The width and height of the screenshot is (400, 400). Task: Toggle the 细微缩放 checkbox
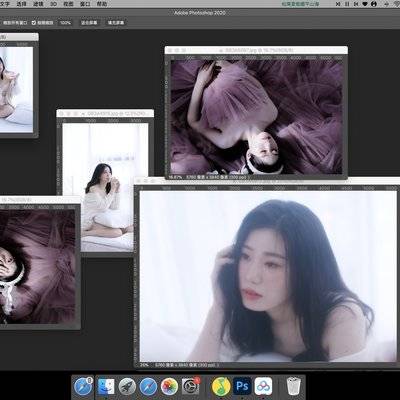pos(34,23)
